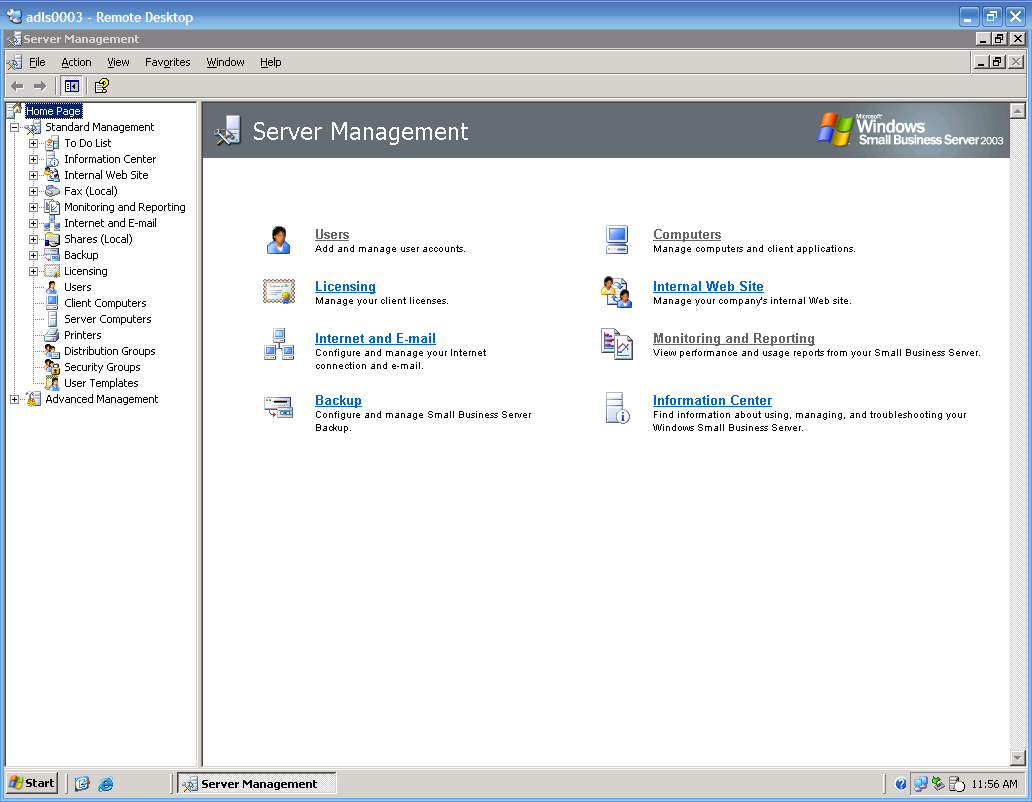Launch Internet Explorer from quick launch
This screenshot has width=1032, height=802.
tap(105, 784)
